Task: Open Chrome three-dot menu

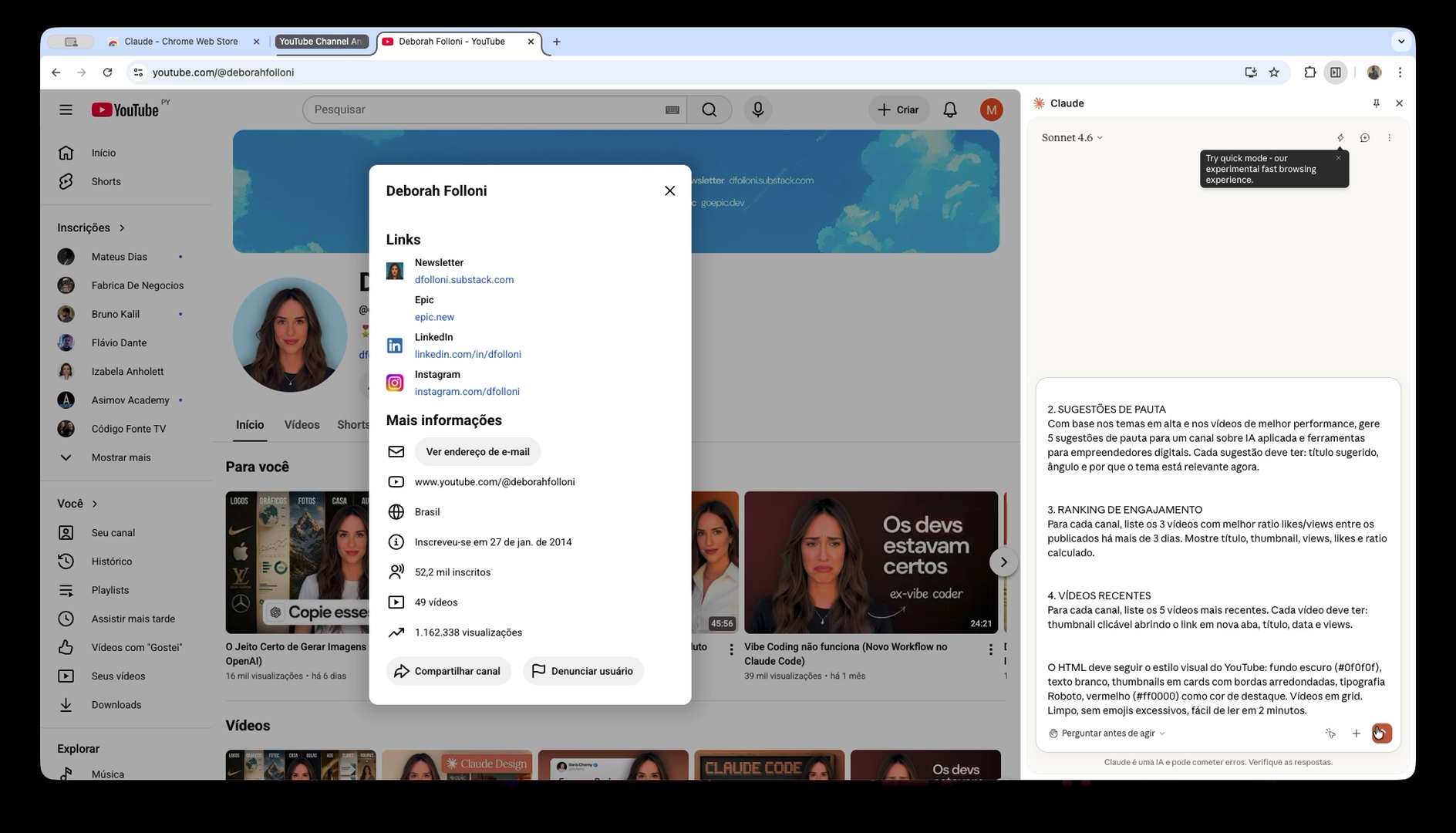Action: (1400, 73)
